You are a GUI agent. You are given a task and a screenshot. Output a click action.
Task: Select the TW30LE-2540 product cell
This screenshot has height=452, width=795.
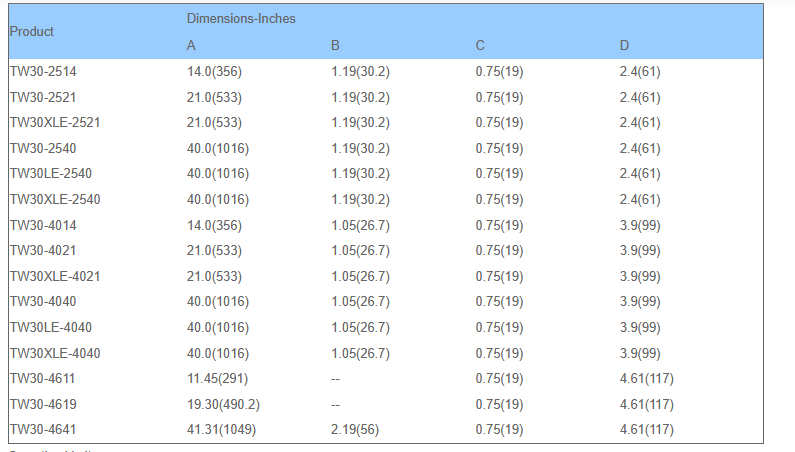tap(50, 174)
